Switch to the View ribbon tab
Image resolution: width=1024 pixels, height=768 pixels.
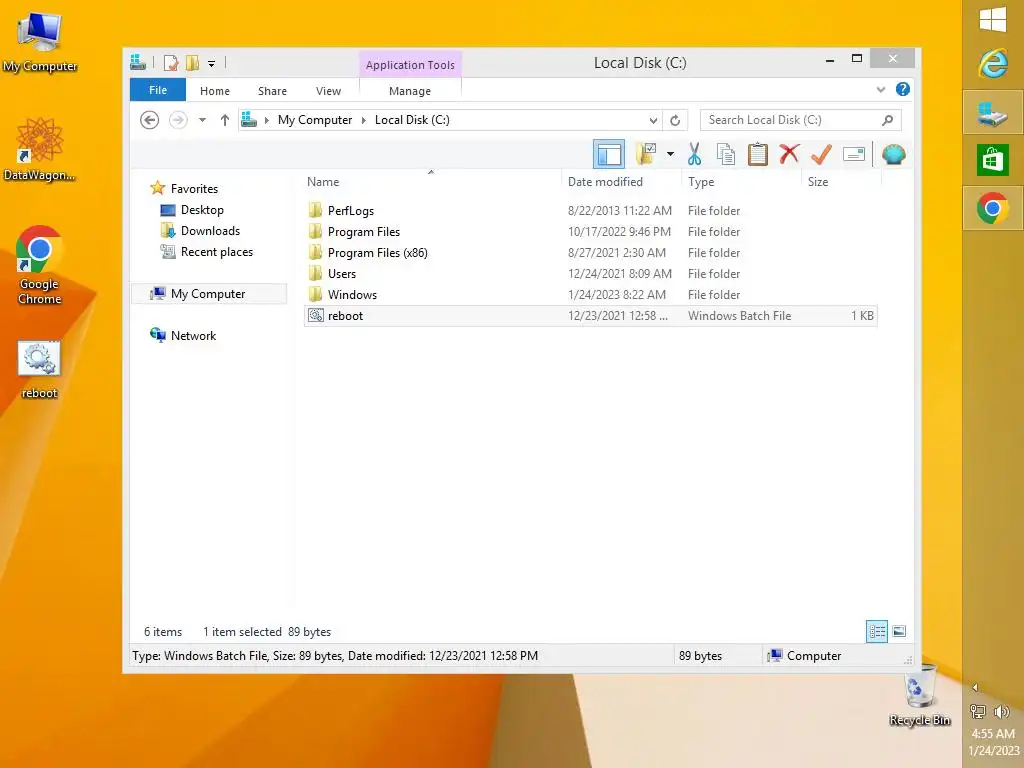(328, 91)
